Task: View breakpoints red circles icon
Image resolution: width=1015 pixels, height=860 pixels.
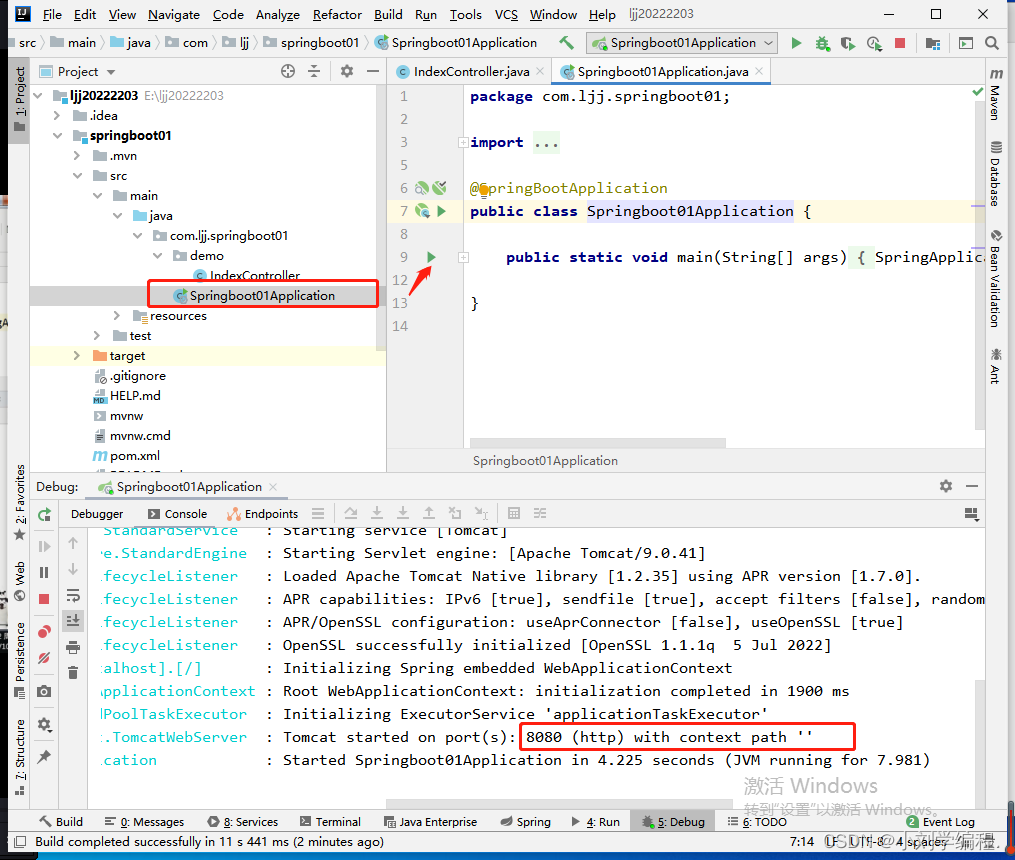Action: [44, 632]
